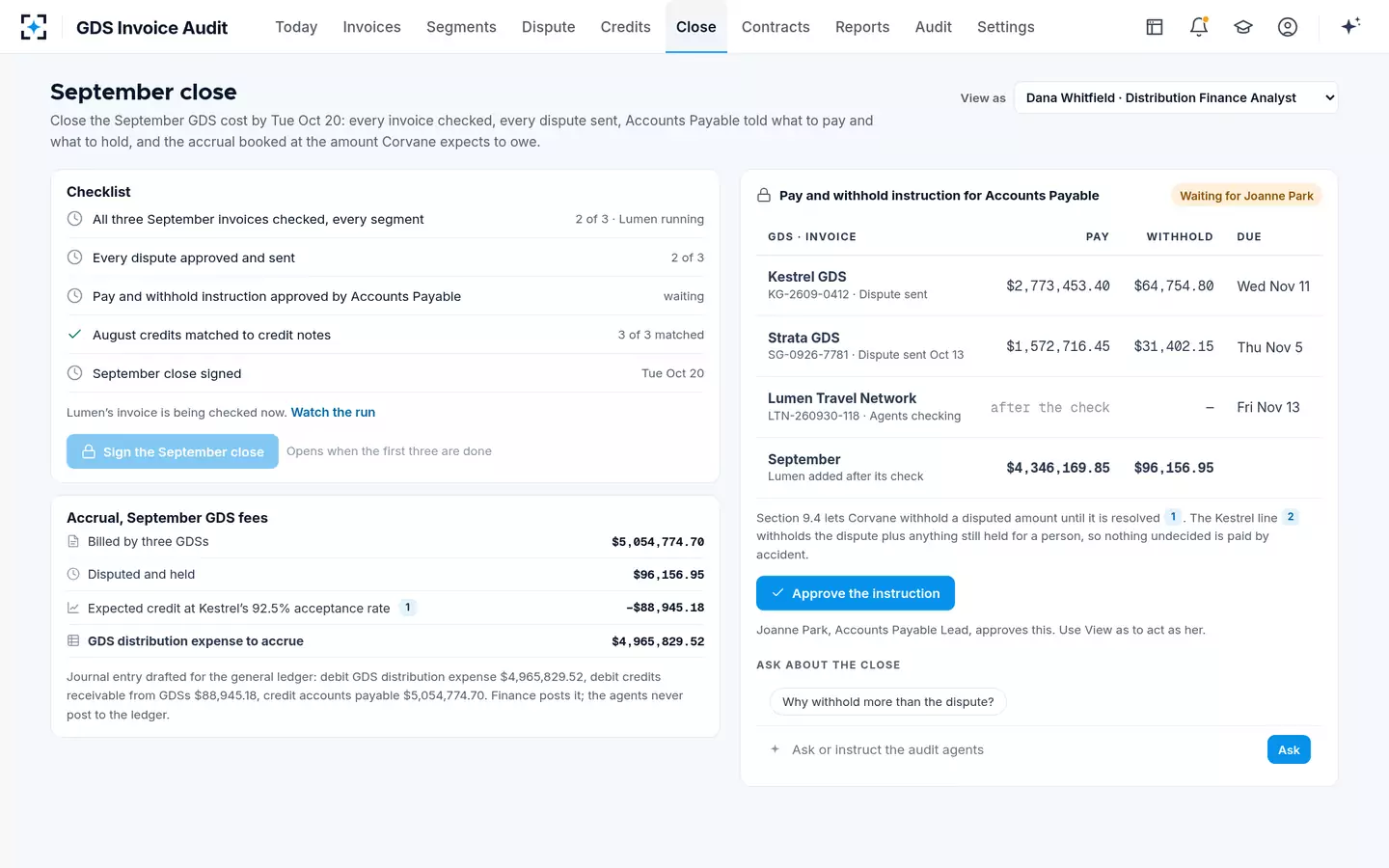
Task: Go to the Audit tab
Action: (934, 27)
